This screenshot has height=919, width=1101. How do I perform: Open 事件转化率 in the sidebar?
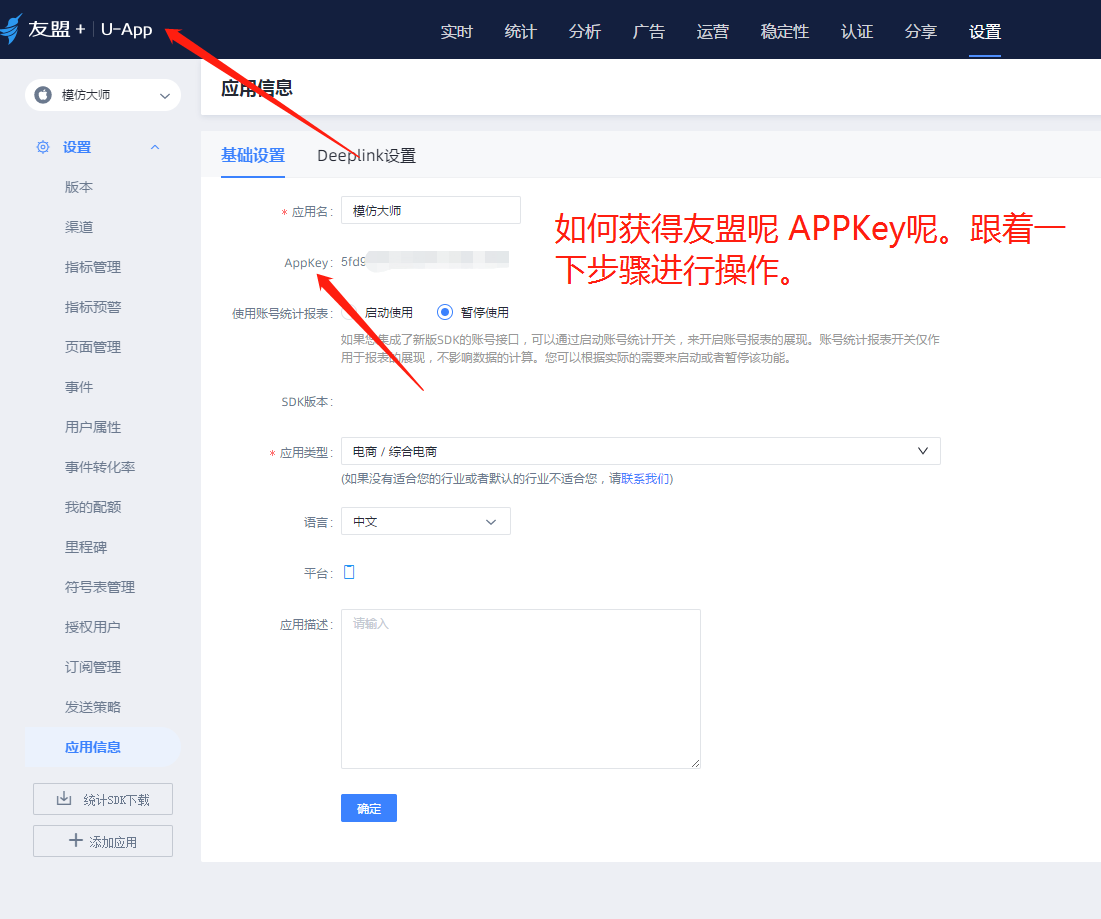pos(100,467)
